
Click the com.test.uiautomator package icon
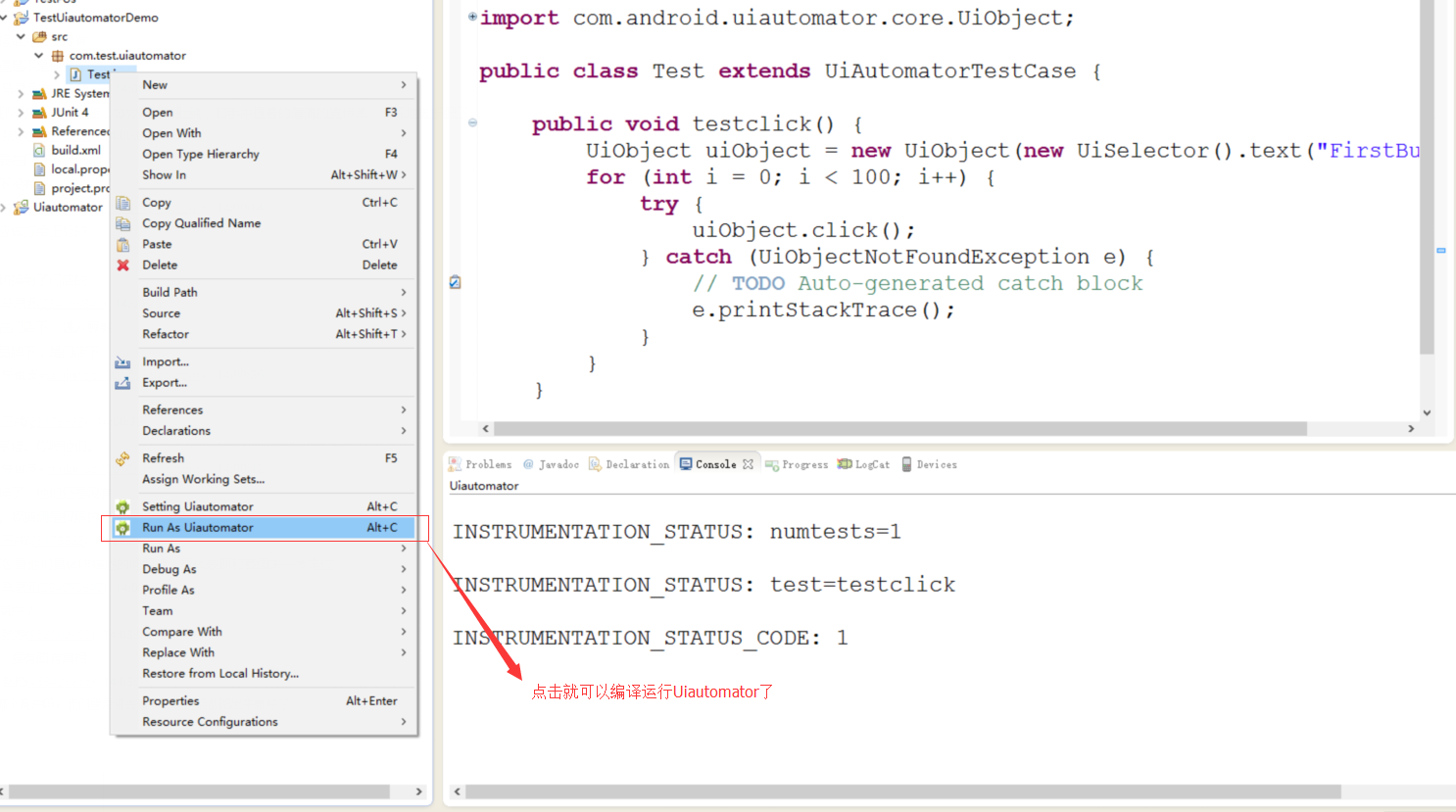click(x=58, y=56)
